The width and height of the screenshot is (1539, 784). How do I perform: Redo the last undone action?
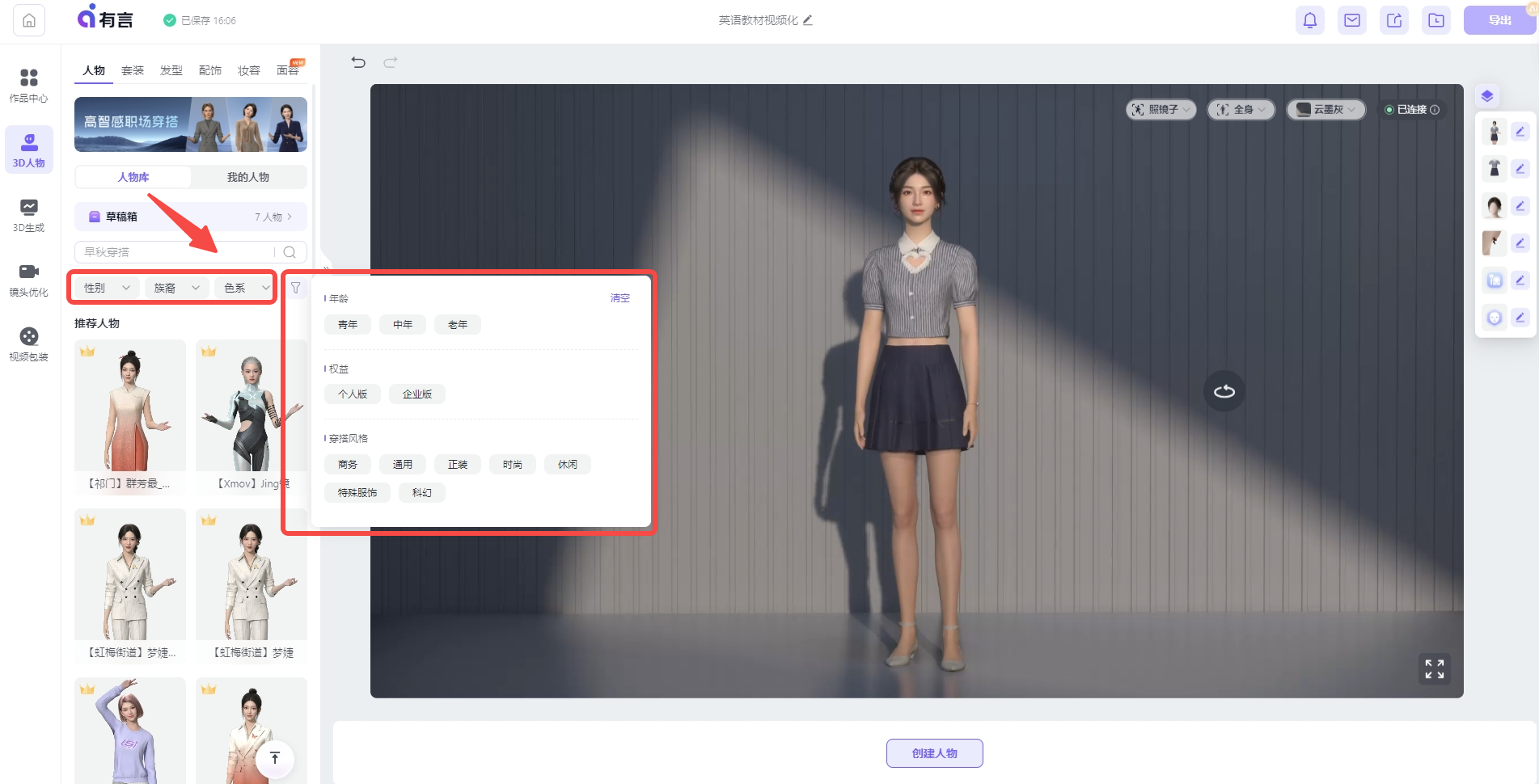tap(391, 62)
